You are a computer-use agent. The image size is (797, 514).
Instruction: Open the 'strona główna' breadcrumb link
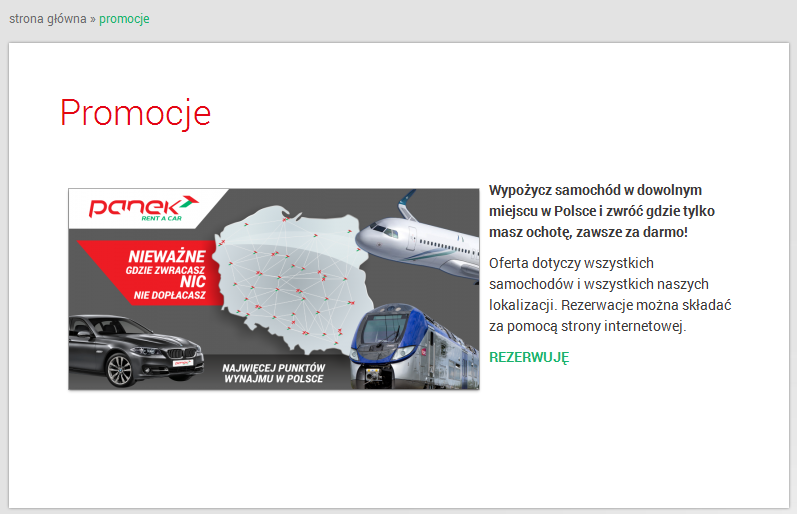(x=48, y=19)
